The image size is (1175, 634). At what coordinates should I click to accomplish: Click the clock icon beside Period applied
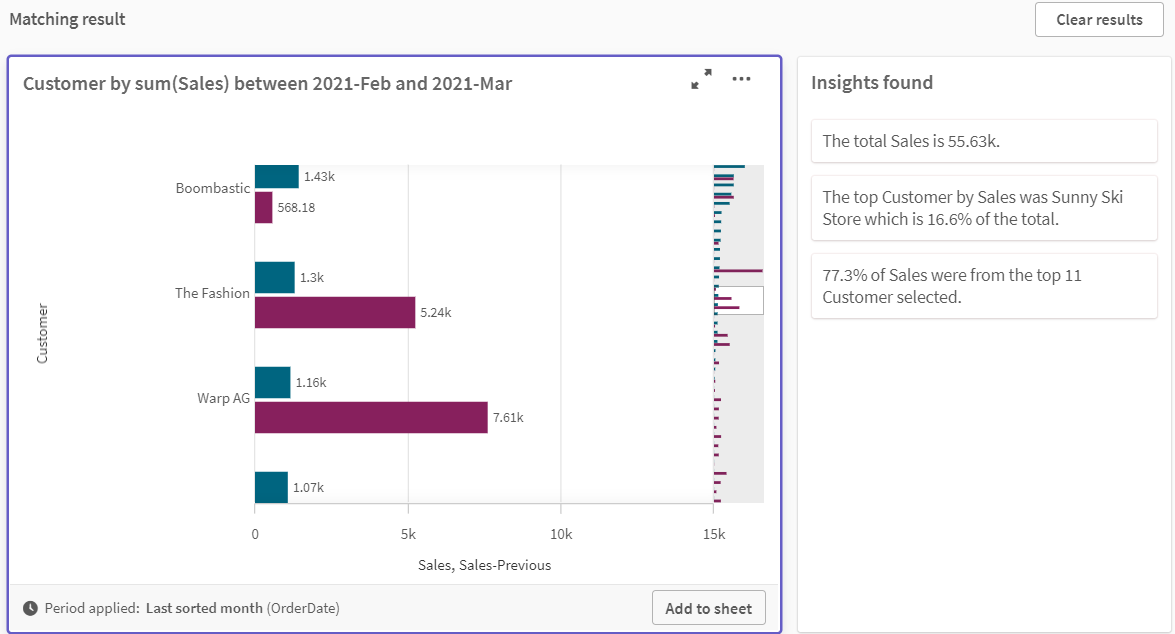point(30,608)
